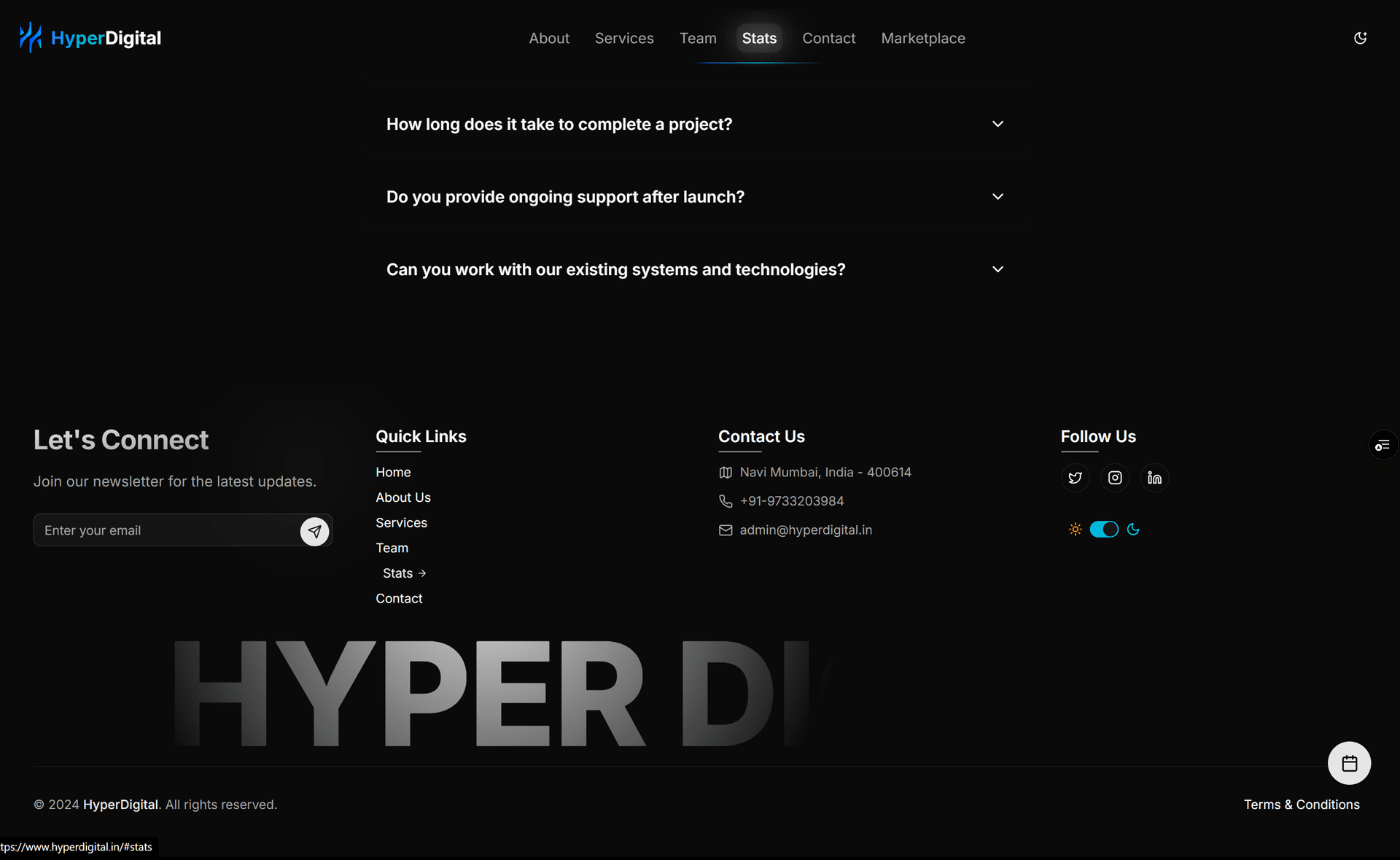
Task: Select Services in the top navigation
Action: [x=624, y=38]
